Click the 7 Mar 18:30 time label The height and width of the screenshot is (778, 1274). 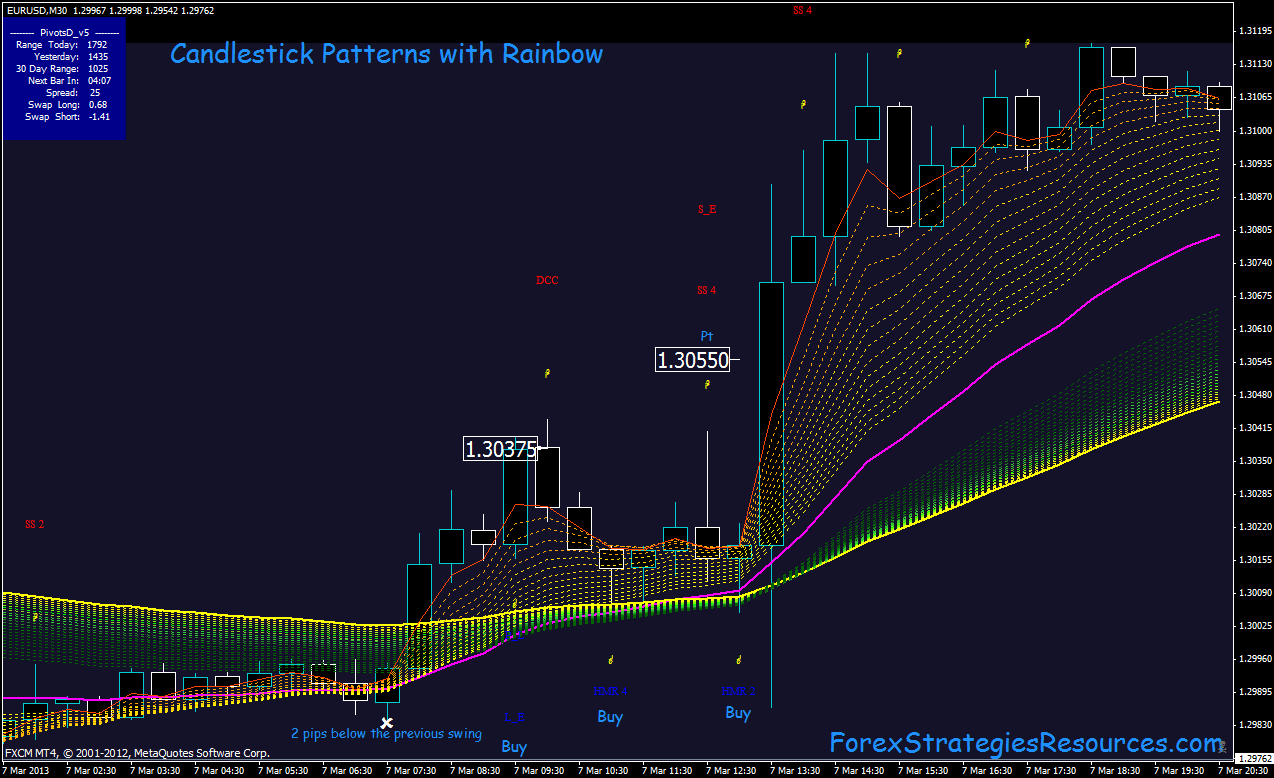(1115, 771)
